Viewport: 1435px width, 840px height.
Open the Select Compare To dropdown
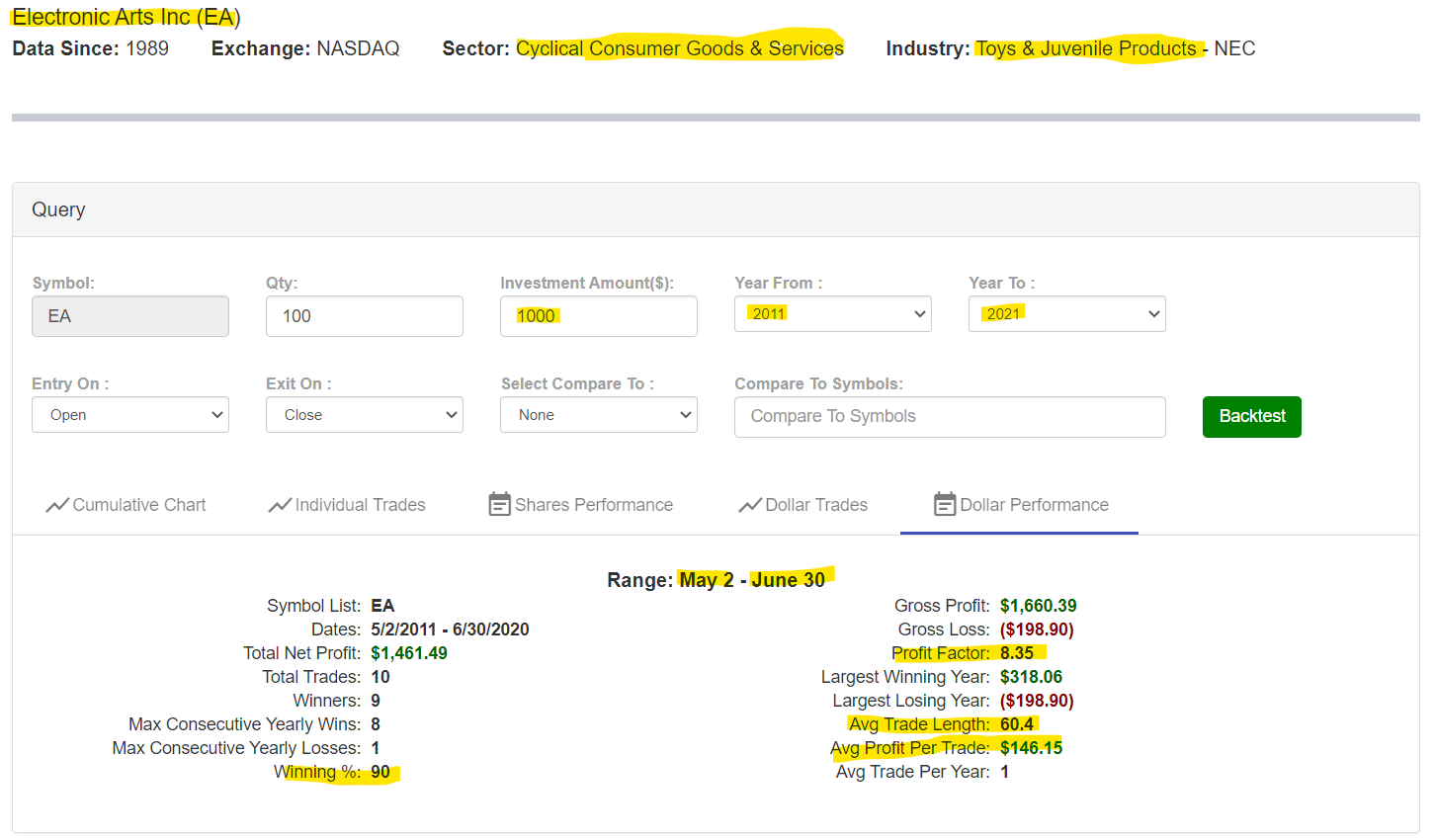(x=598, y=415)
